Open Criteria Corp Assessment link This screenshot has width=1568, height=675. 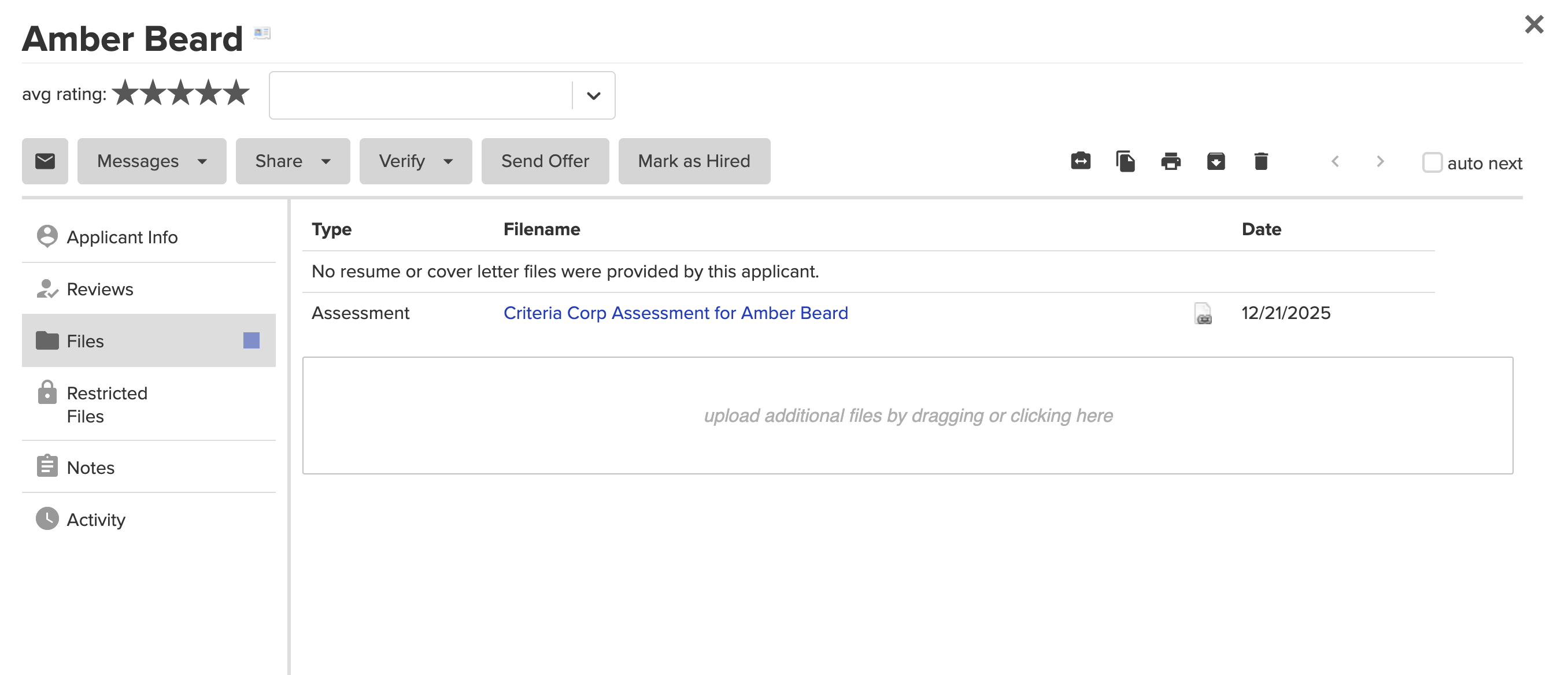point(675,313)
